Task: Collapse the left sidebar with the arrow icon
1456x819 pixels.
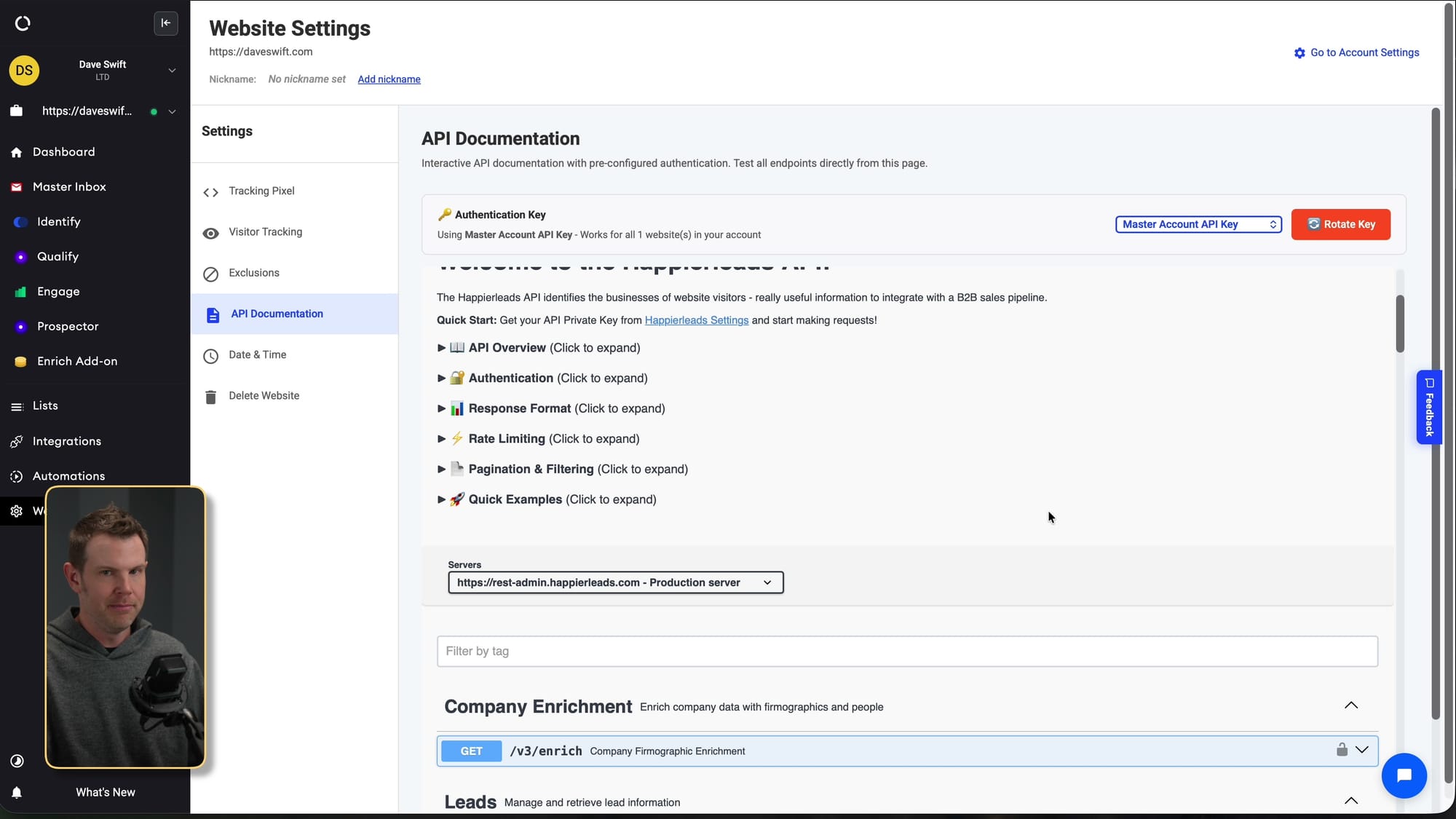Action: point(166,23)
